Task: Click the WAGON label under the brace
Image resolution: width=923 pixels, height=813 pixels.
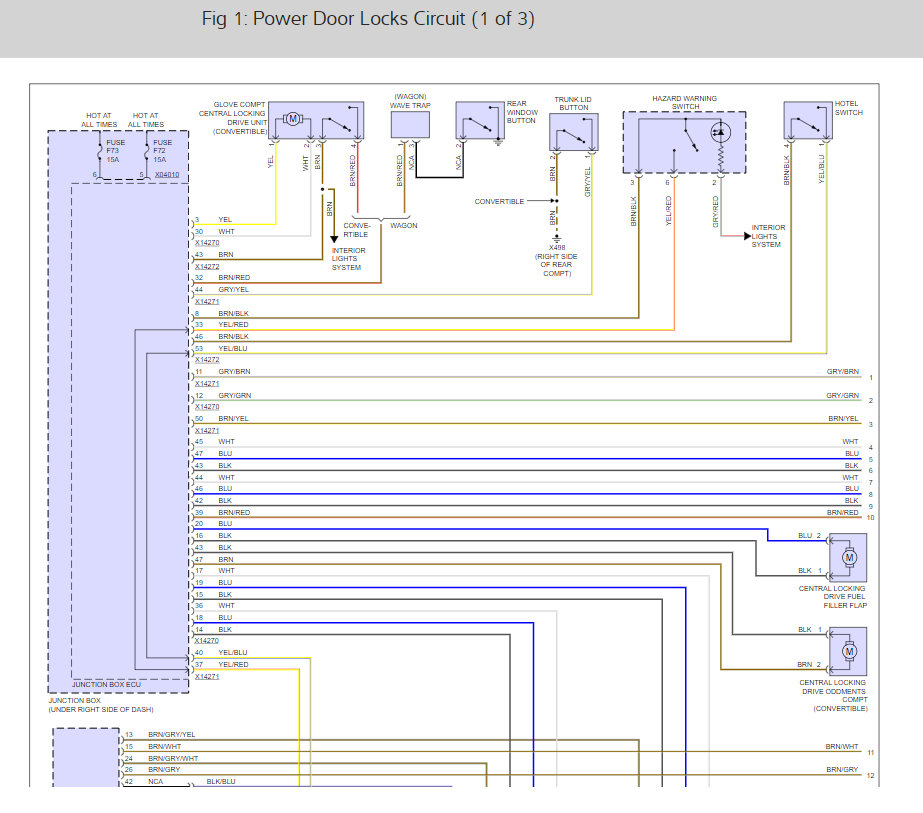Action: click(404, 225)
